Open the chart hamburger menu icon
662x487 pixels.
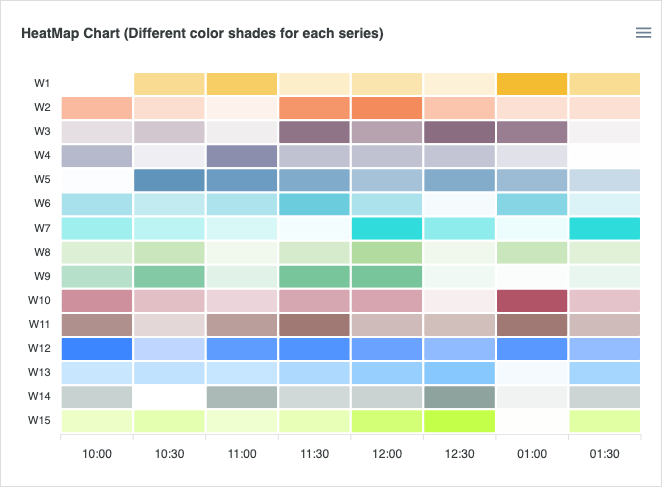click(643, 33)
